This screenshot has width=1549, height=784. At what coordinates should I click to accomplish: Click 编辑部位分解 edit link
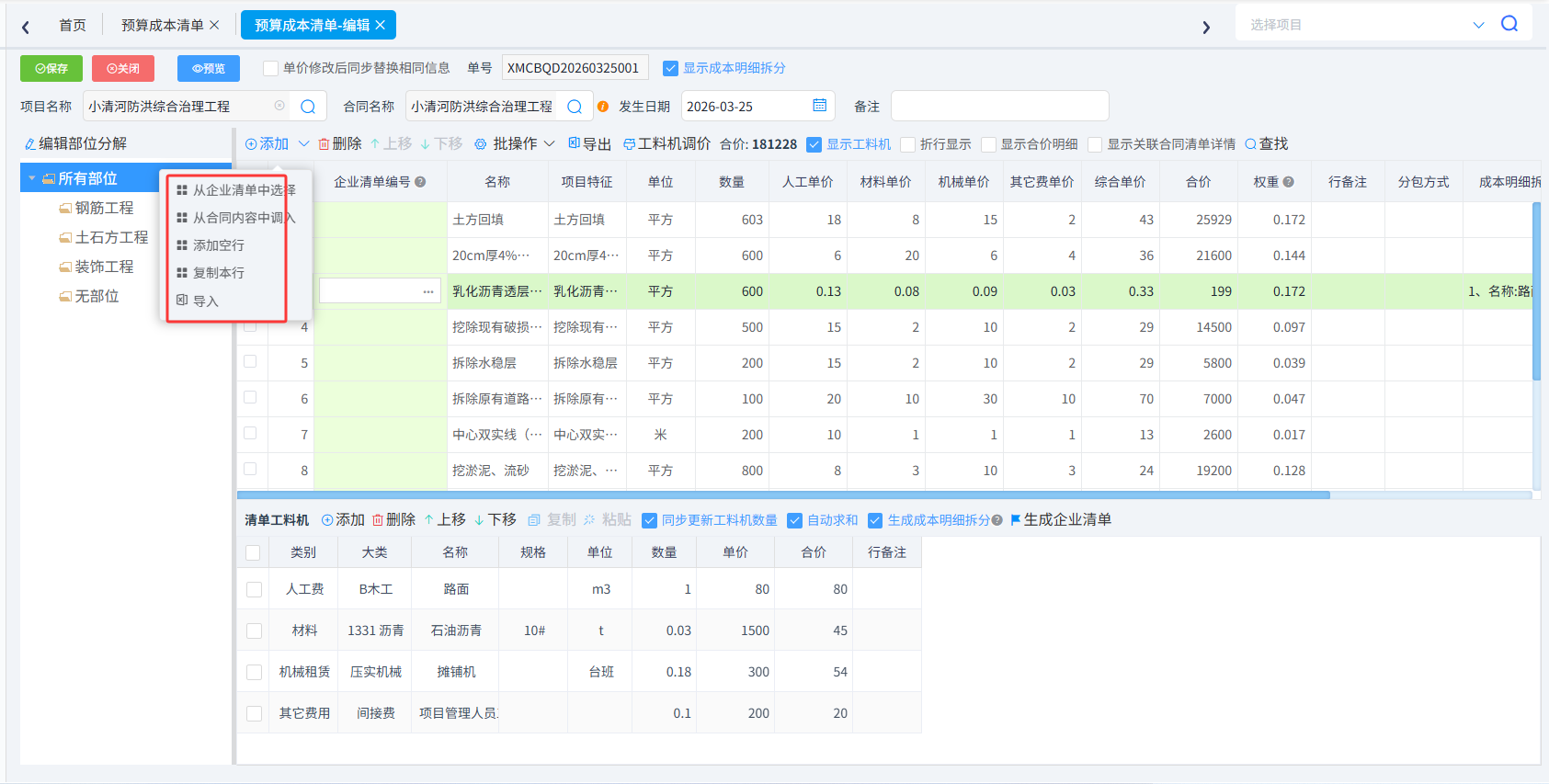(x=75, y=144)
